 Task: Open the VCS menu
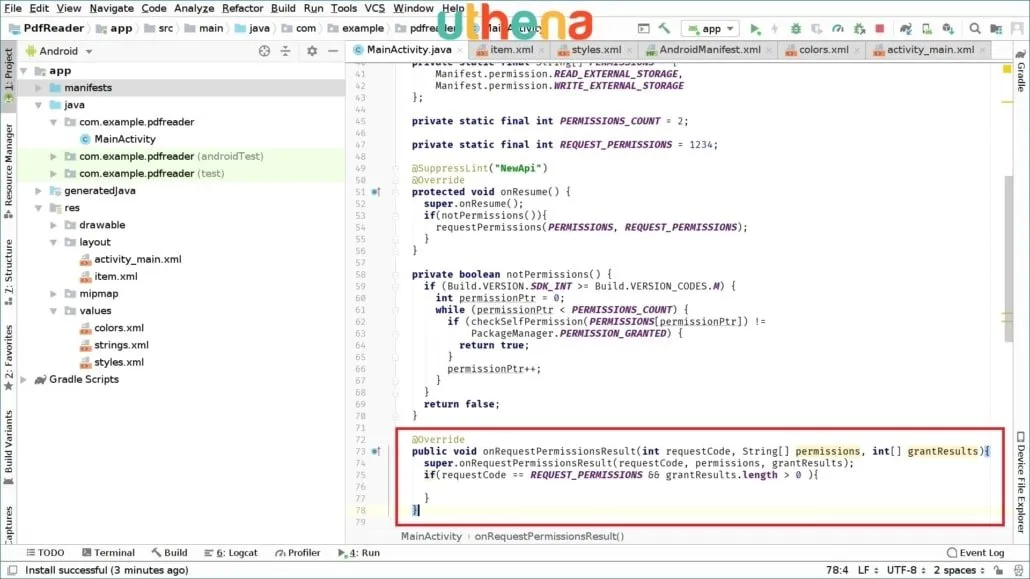click(x=374, y=8)
